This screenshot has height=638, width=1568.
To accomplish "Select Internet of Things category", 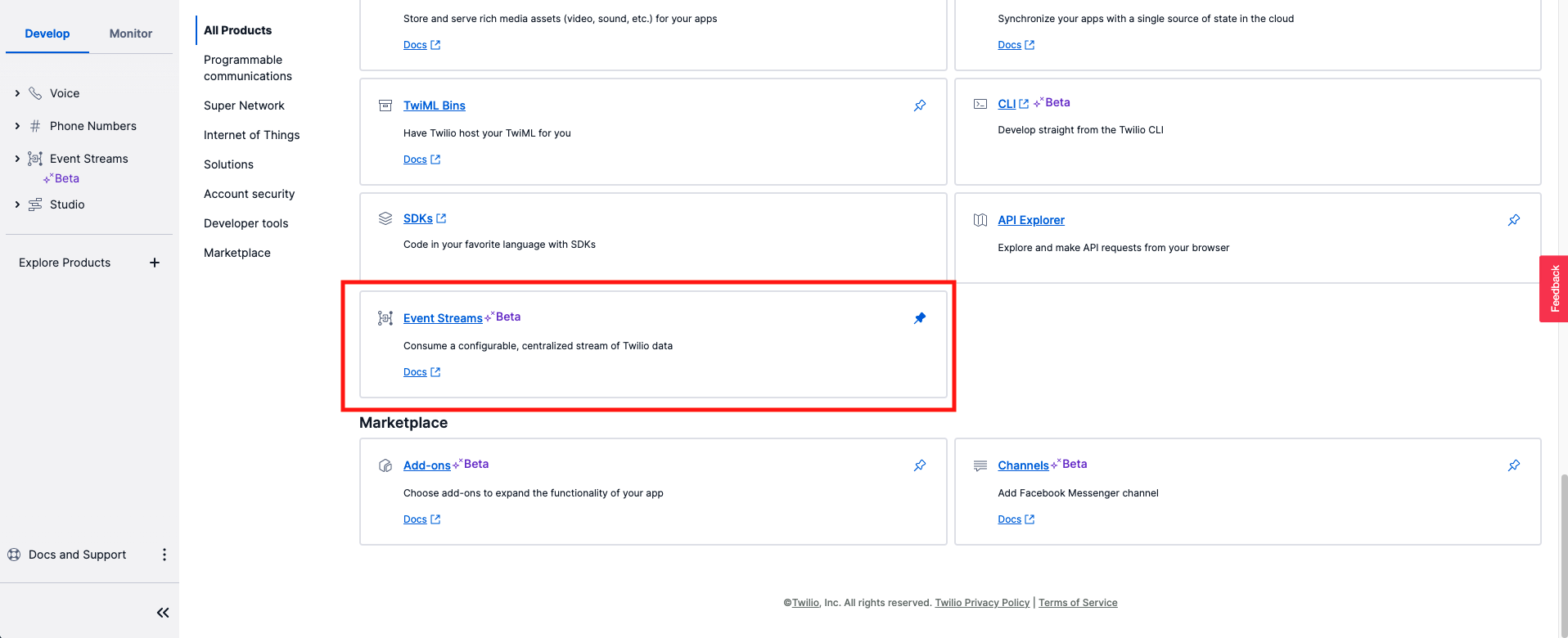I will point(251,135).
